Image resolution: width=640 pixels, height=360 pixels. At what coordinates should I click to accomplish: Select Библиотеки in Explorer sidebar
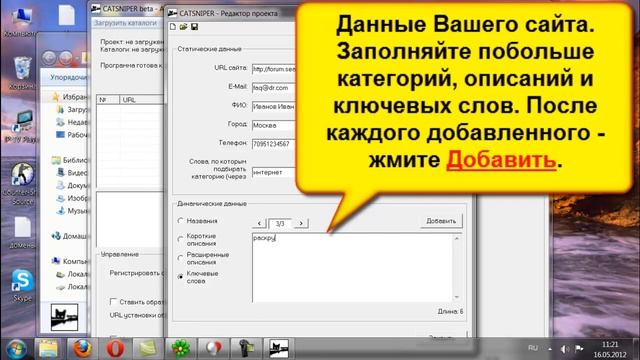point(69,160)
